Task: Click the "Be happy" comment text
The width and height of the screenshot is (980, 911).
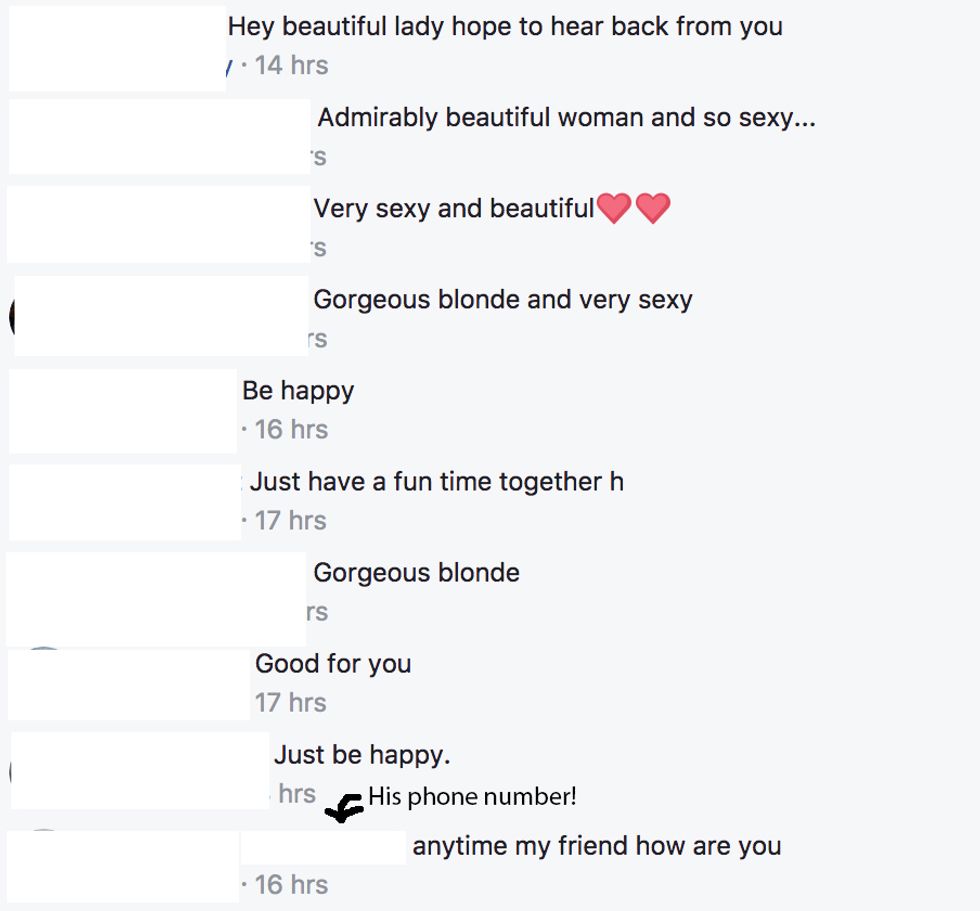Action: point(298,391)
